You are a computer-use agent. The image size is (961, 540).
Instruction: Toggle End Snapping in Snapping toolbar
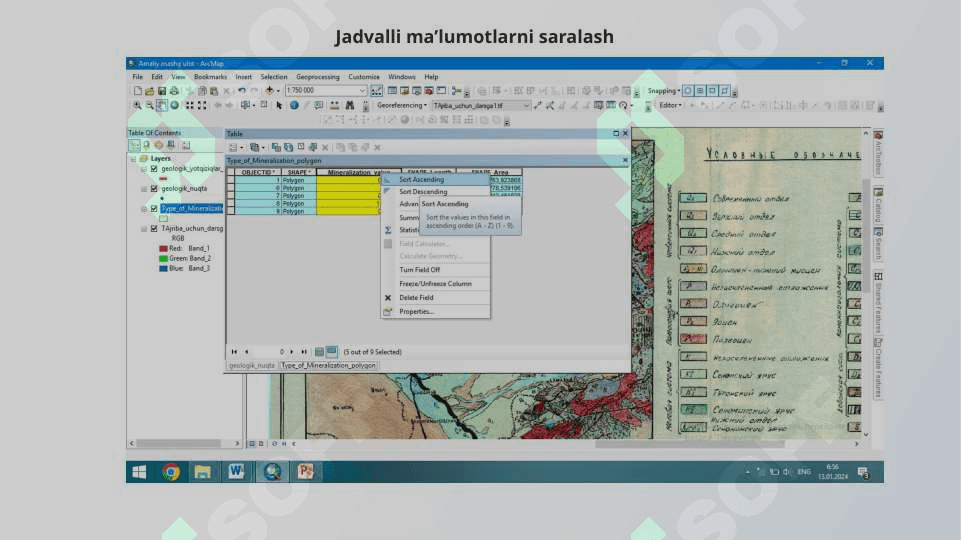pos(700,91)
